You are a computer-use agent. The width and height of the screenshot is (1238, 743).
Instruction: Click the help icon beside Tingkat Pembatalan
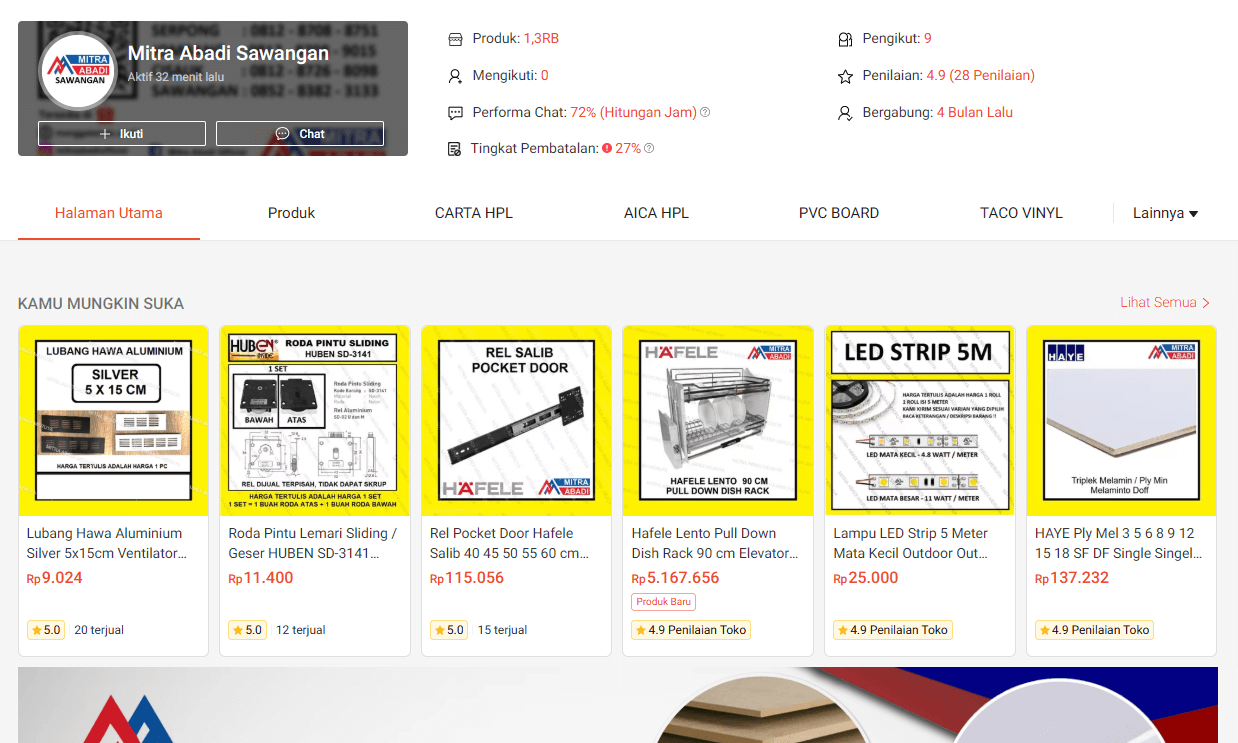(x=649, y=148)
